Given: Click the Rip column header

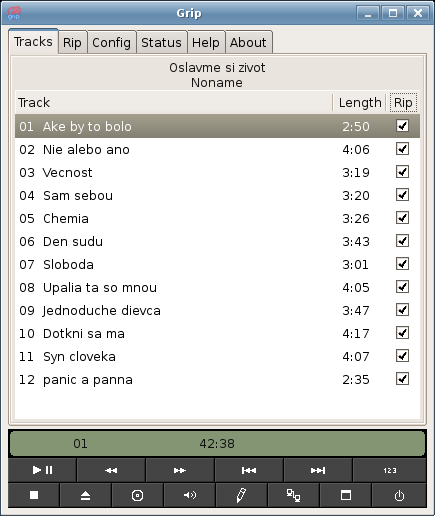Looking at the screenshot, I should [403, 103].
